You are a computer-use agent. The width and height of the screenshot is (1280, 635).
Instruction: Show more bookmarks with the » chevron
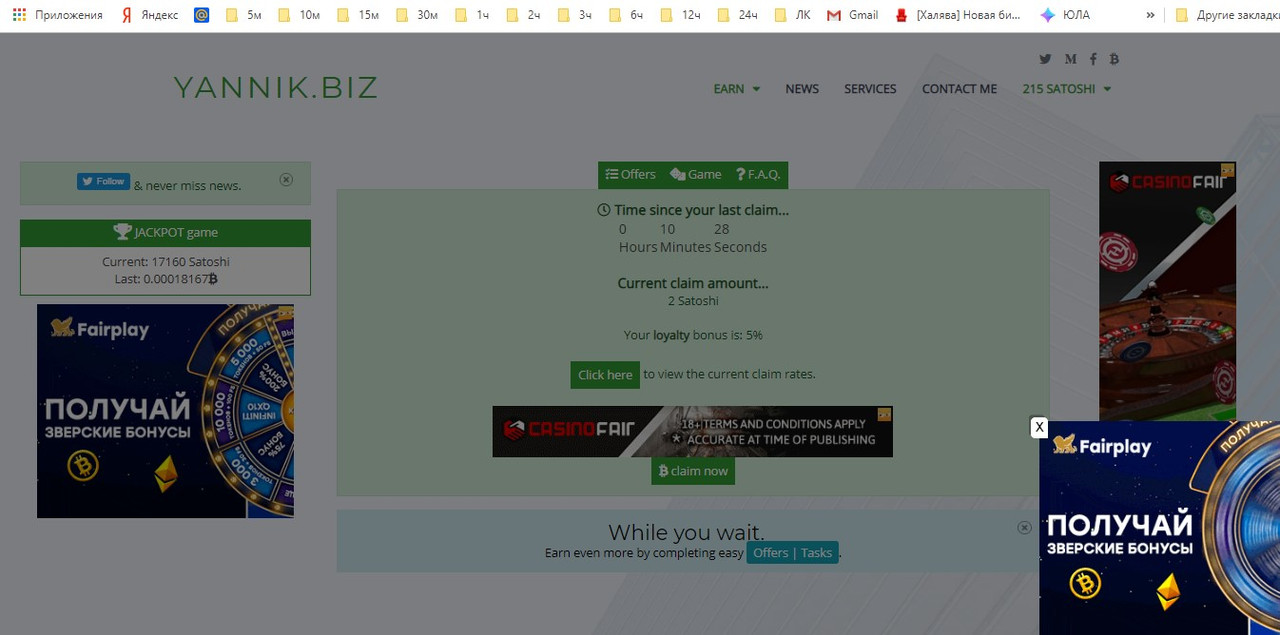[x=1150, y=15]
